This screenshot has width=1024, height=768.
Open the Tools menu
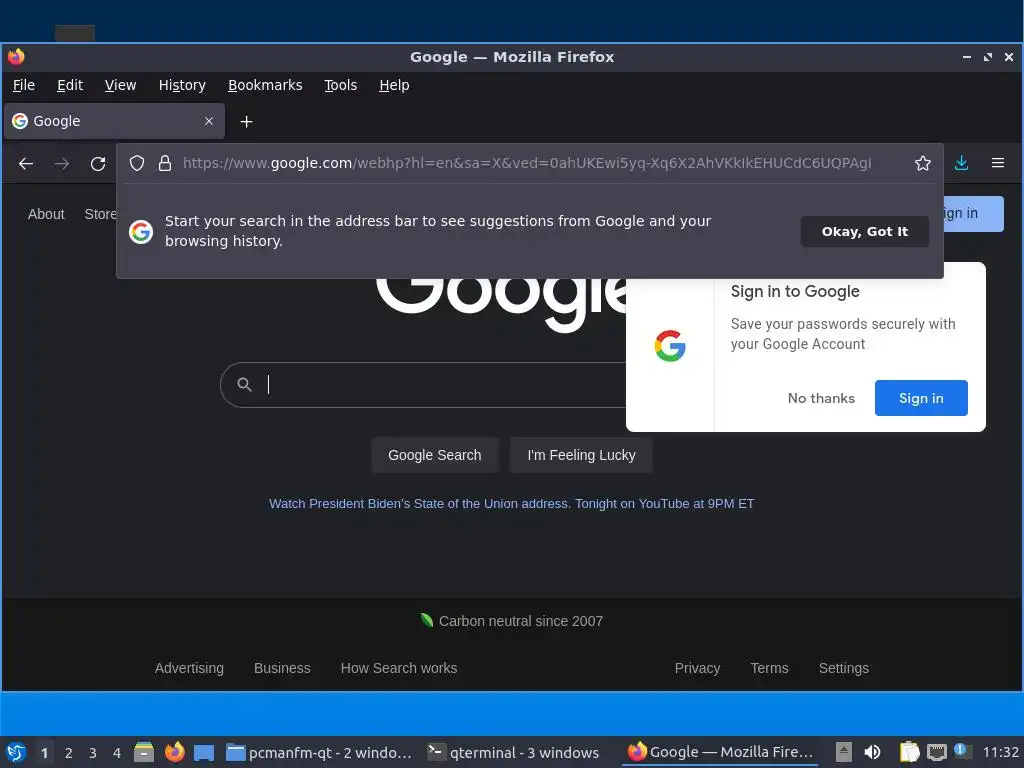pos(341,85)
